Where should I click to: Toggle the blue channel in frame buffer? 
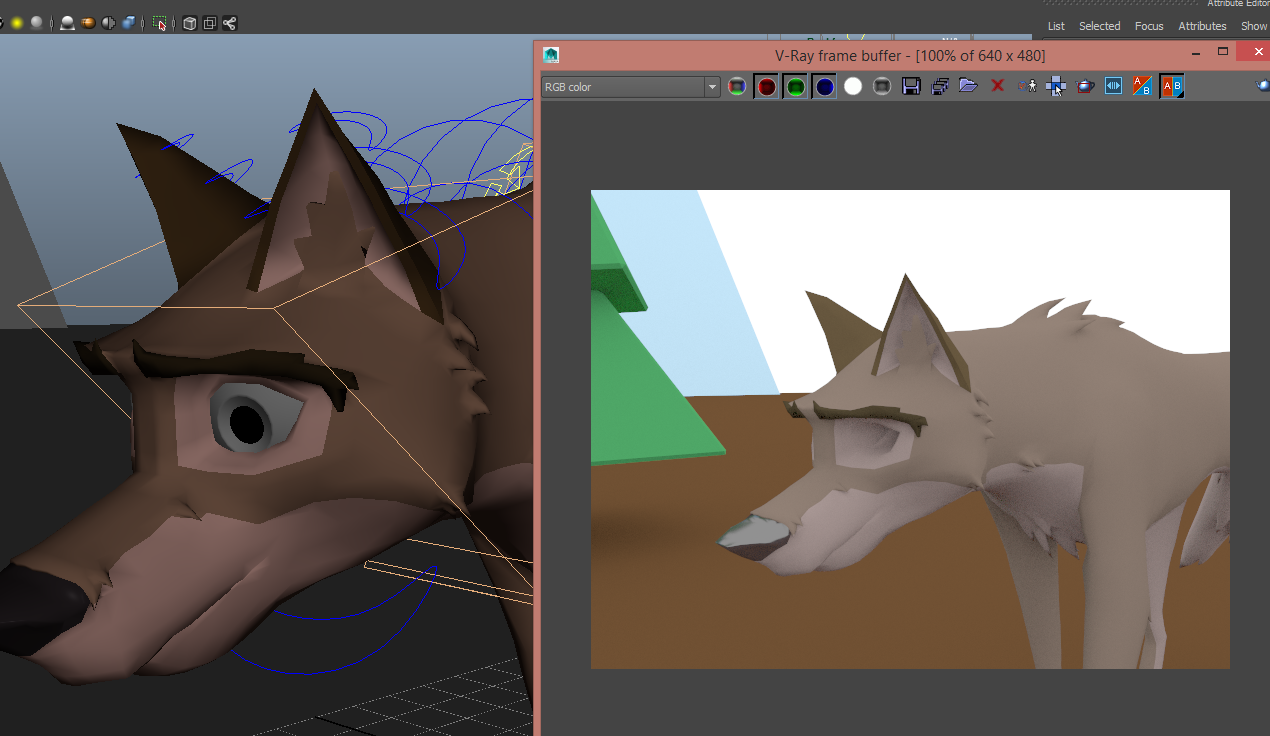click(824, 87)
